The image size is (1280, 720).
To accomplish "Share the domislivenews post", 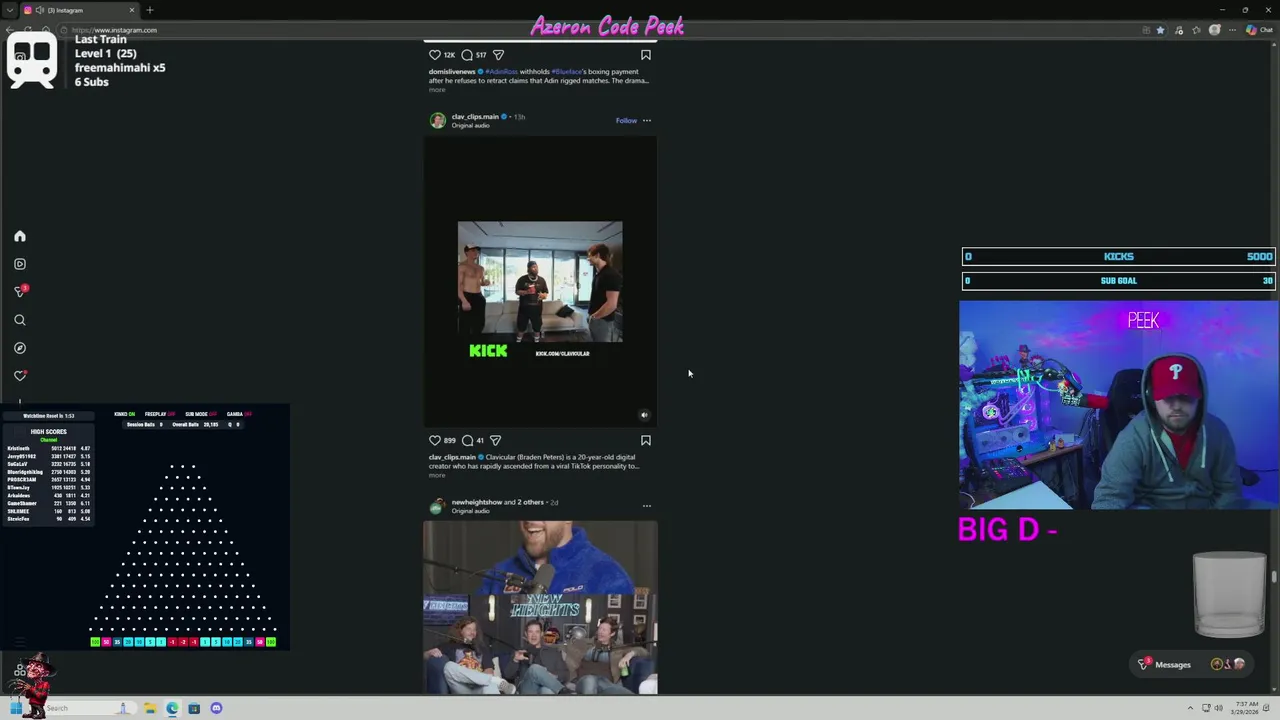I will [498, 55].
